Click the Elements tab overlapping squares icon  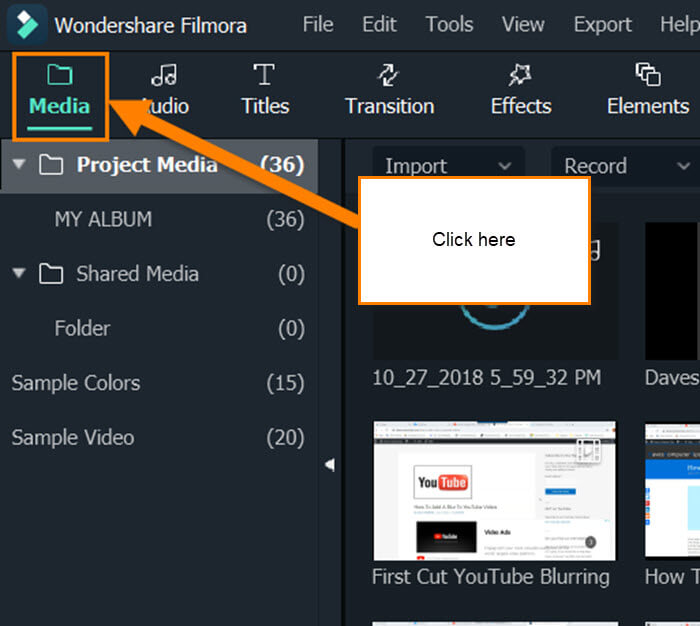(648, 74)
